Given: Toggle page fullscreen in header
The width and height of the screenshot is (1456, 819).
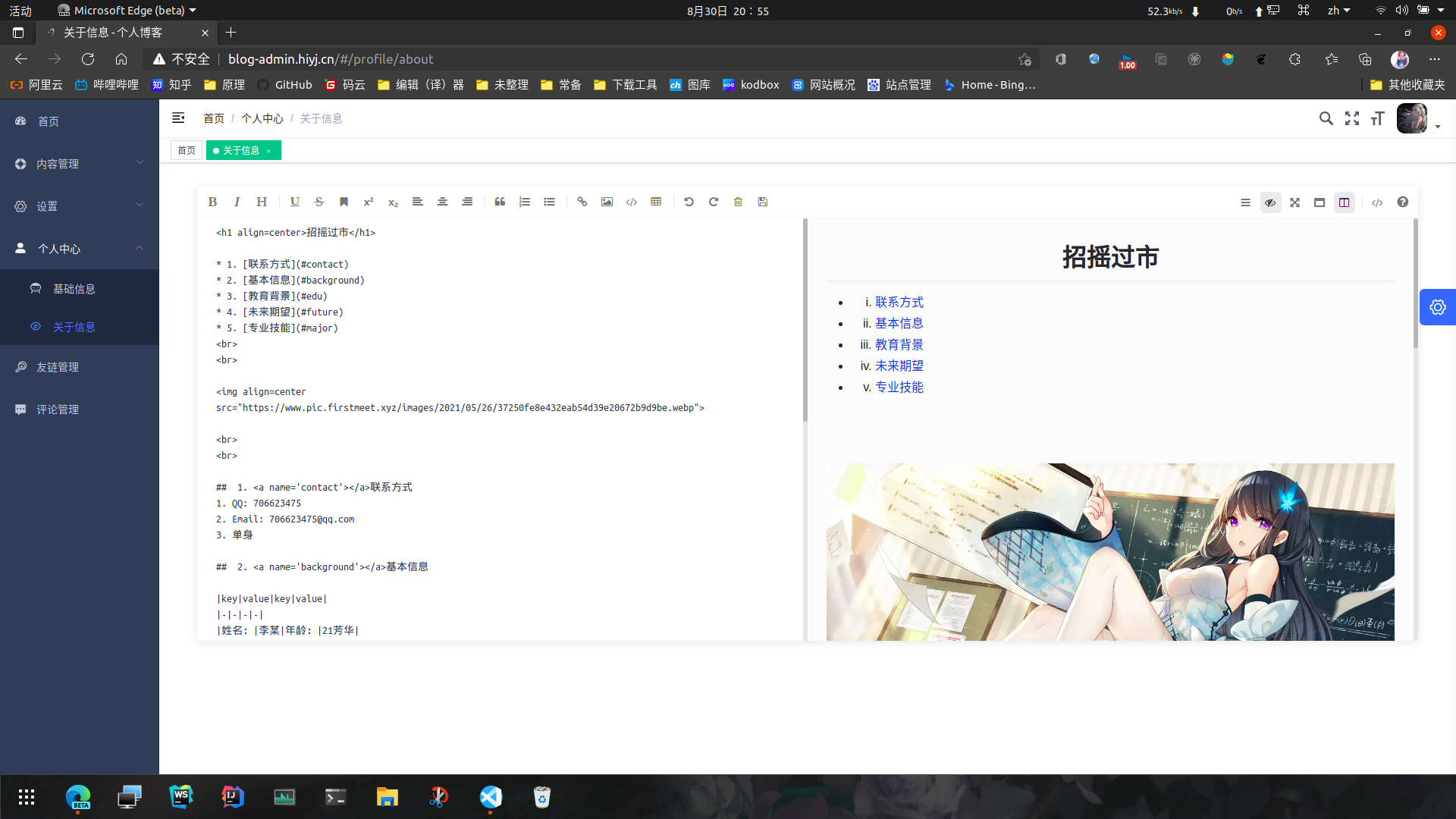Looking at the screenshot, I should [1352, 118].
